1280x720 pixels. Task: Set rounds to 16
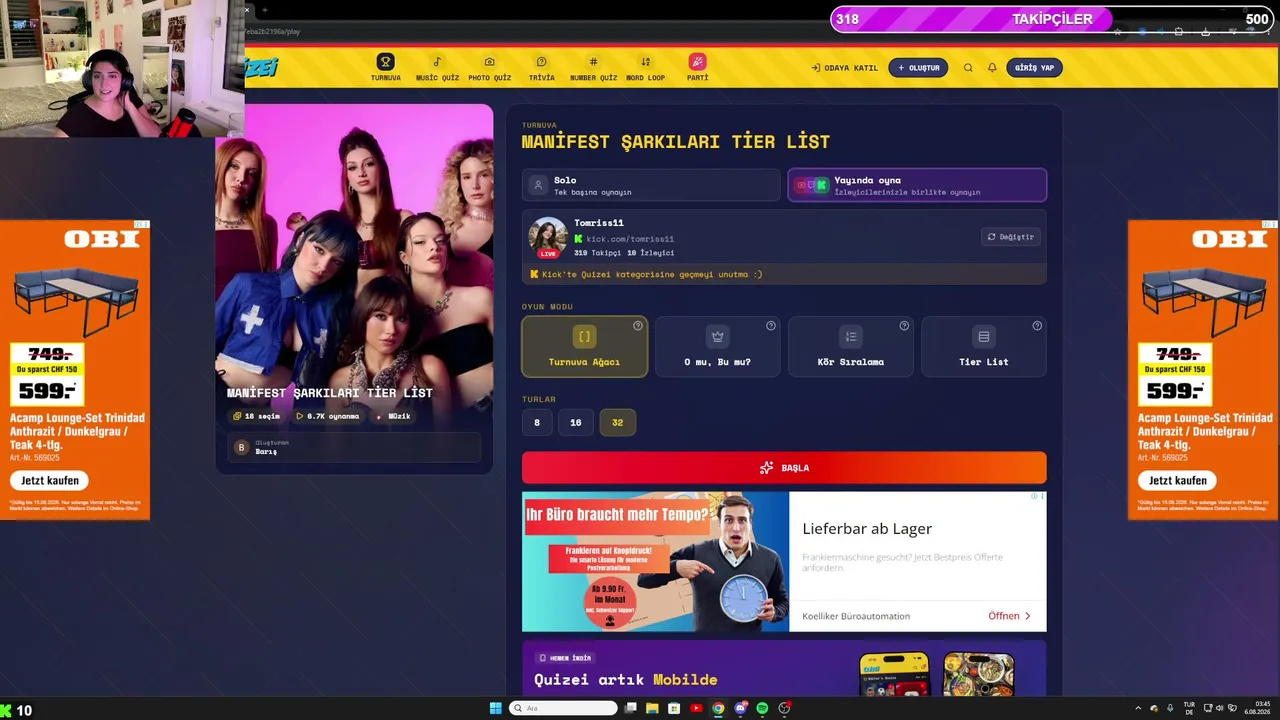pyautogui.click(x=576, y=422)
